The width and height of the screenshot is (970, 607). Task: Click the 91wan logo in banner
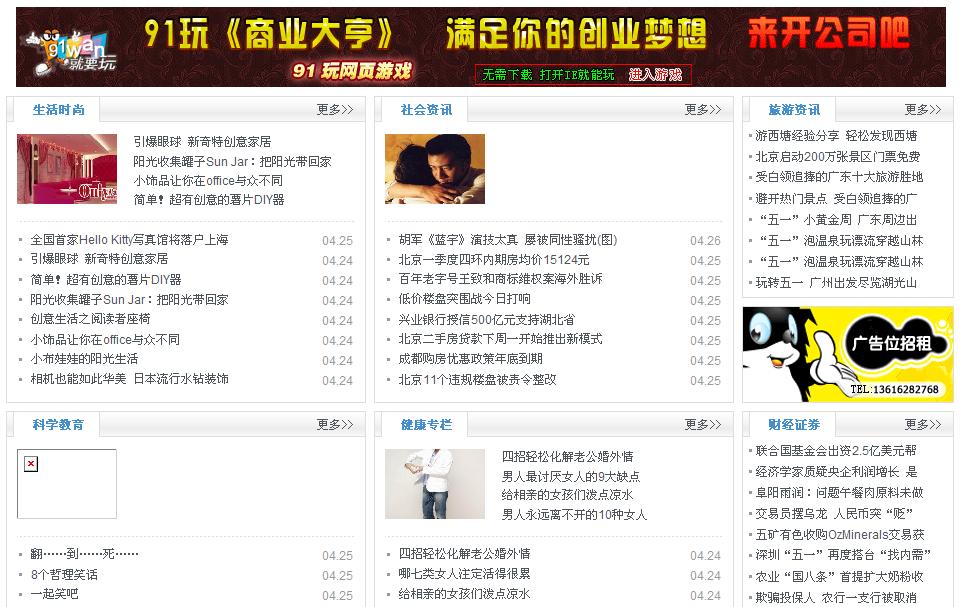point(70,52)
